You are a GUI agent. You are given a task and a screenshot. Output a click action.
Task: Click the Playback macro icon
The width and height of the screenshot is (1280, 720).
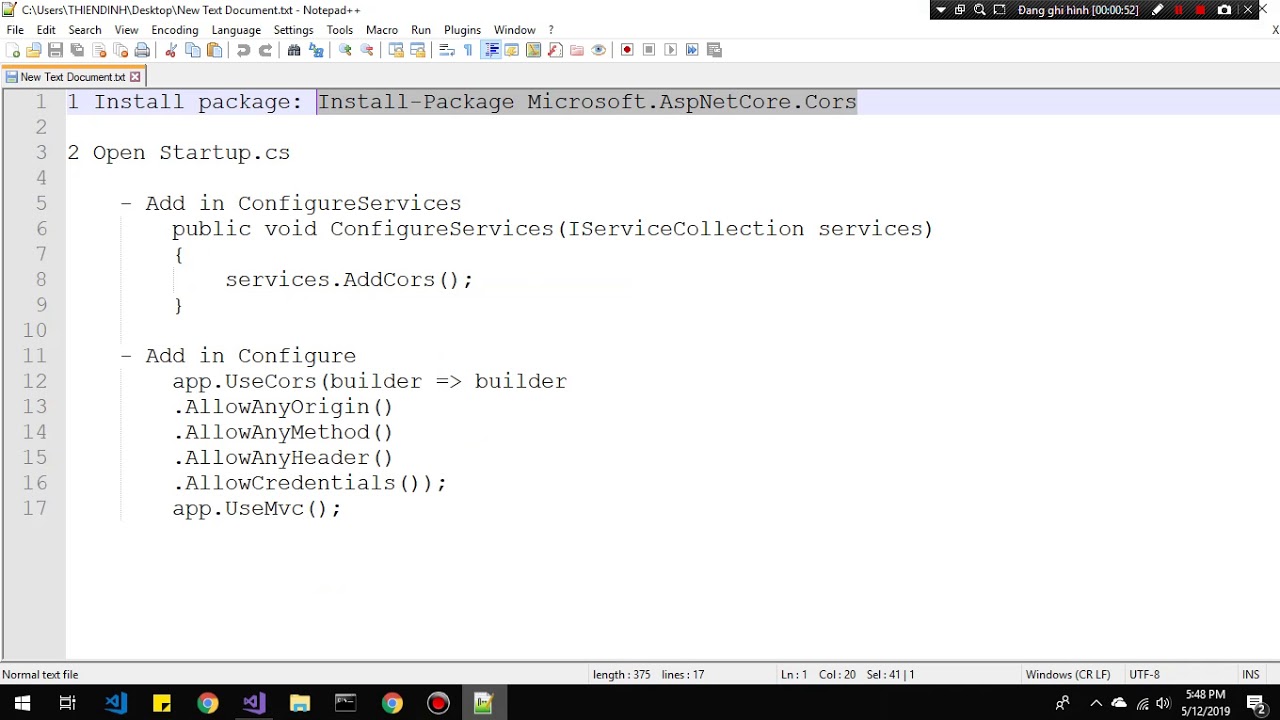point(670,50)
